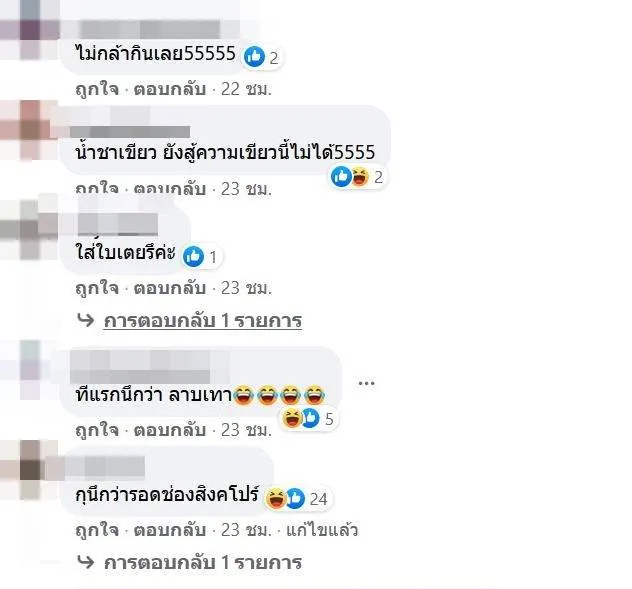Open reaction icons on 'ลาบเทา' comment
632x589 pixels.
click(x=309, y=418)
